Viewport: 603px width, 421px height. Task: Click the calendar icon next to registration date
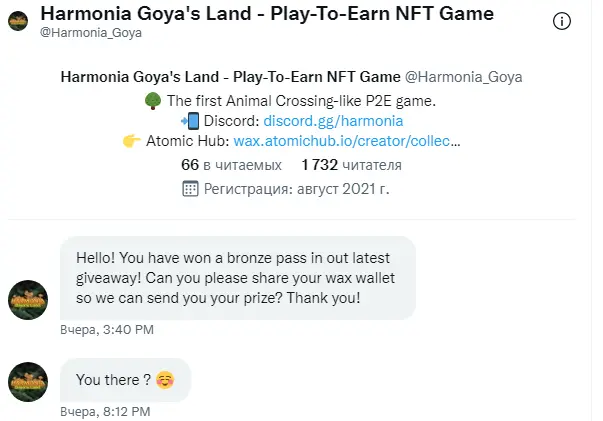pyautogui.click(x=190, y=189)
